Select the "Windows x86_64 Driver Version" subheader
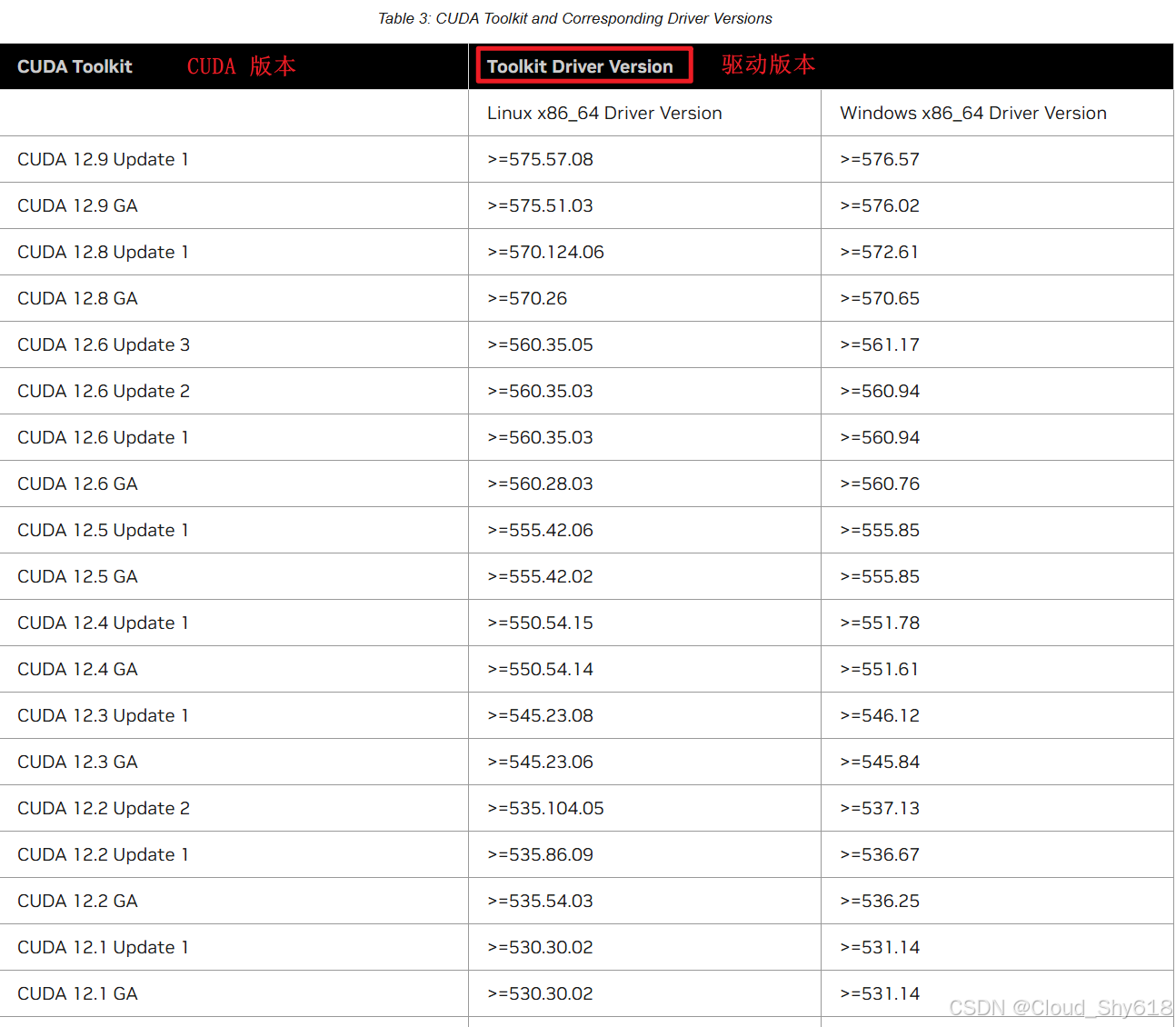This screenshot has height=1027, width=1176. [973, 113]
